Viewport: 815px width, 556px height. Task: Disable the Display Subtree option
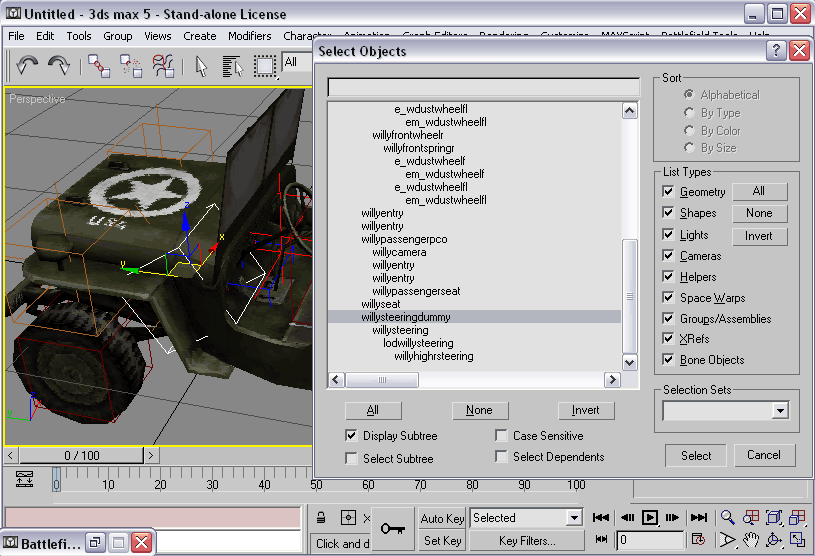[351, 435]
